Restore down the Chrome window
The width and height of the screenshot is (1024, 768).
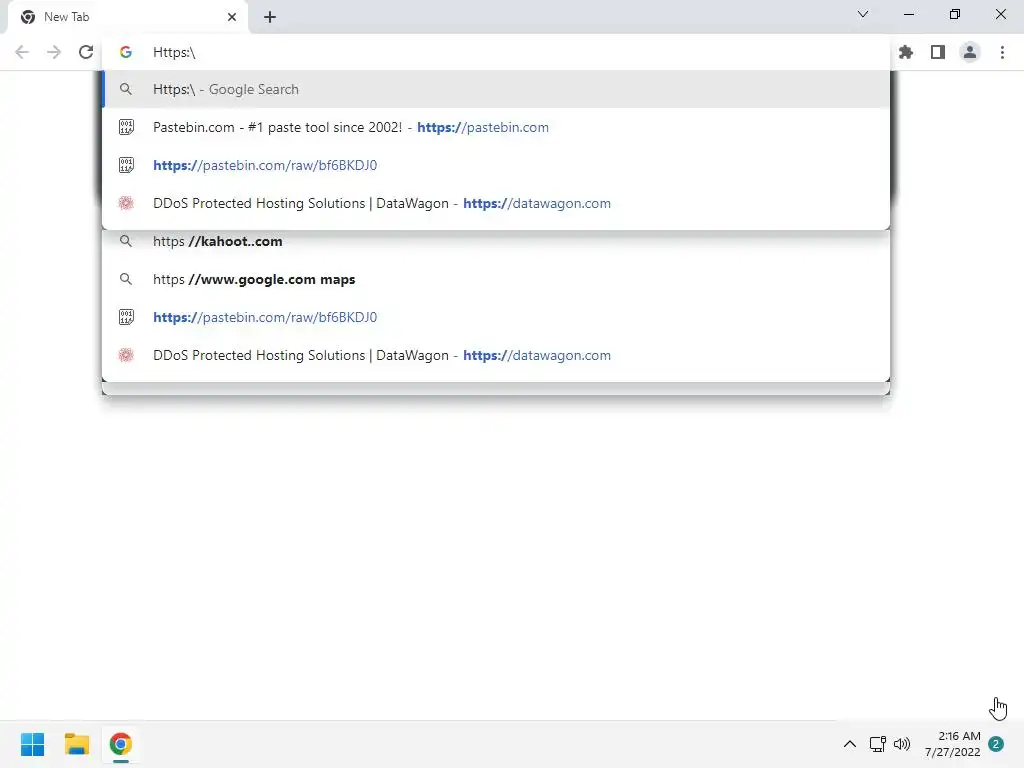955,14
